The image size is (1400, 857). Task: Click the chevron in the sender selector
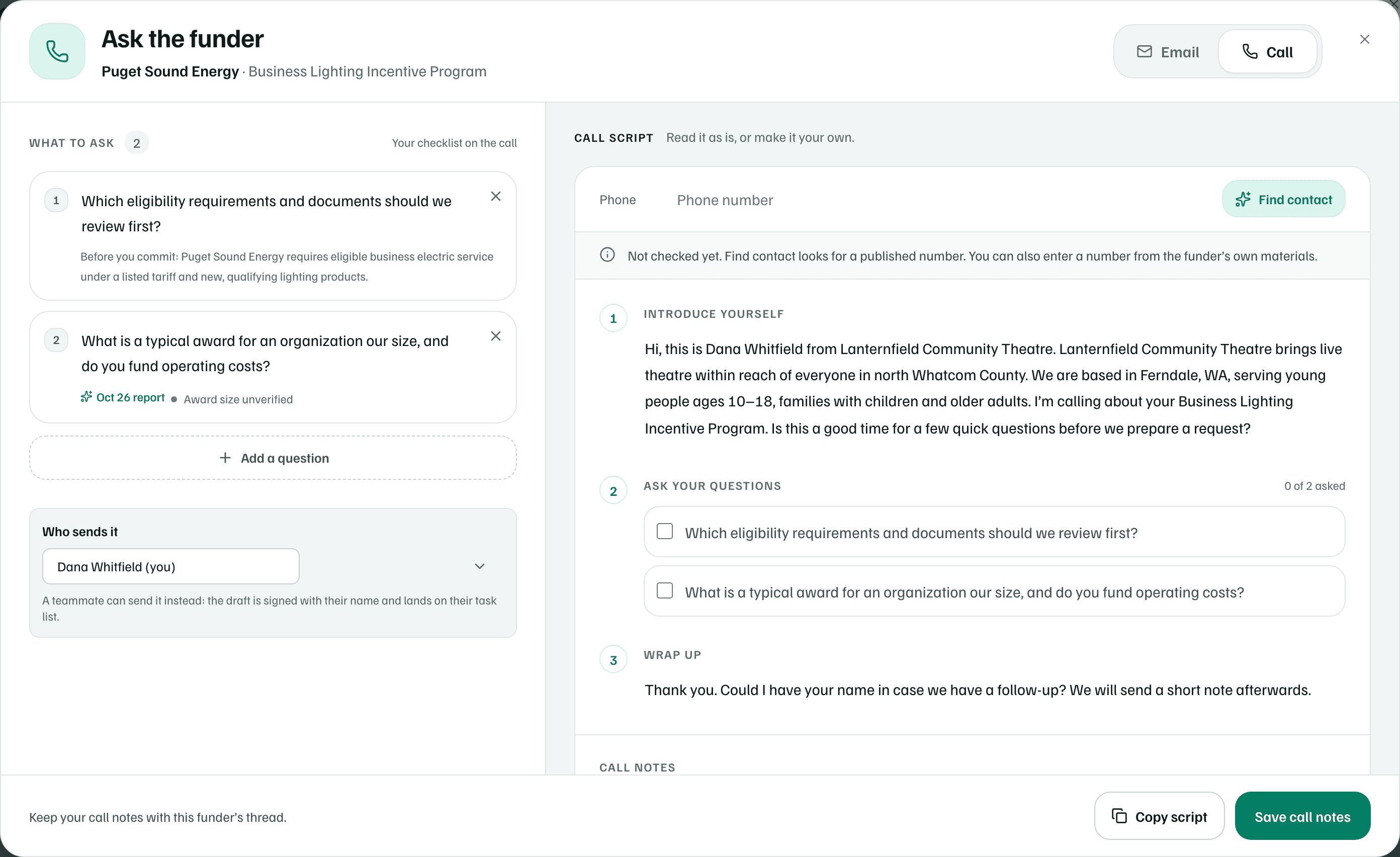pos(480,567)
